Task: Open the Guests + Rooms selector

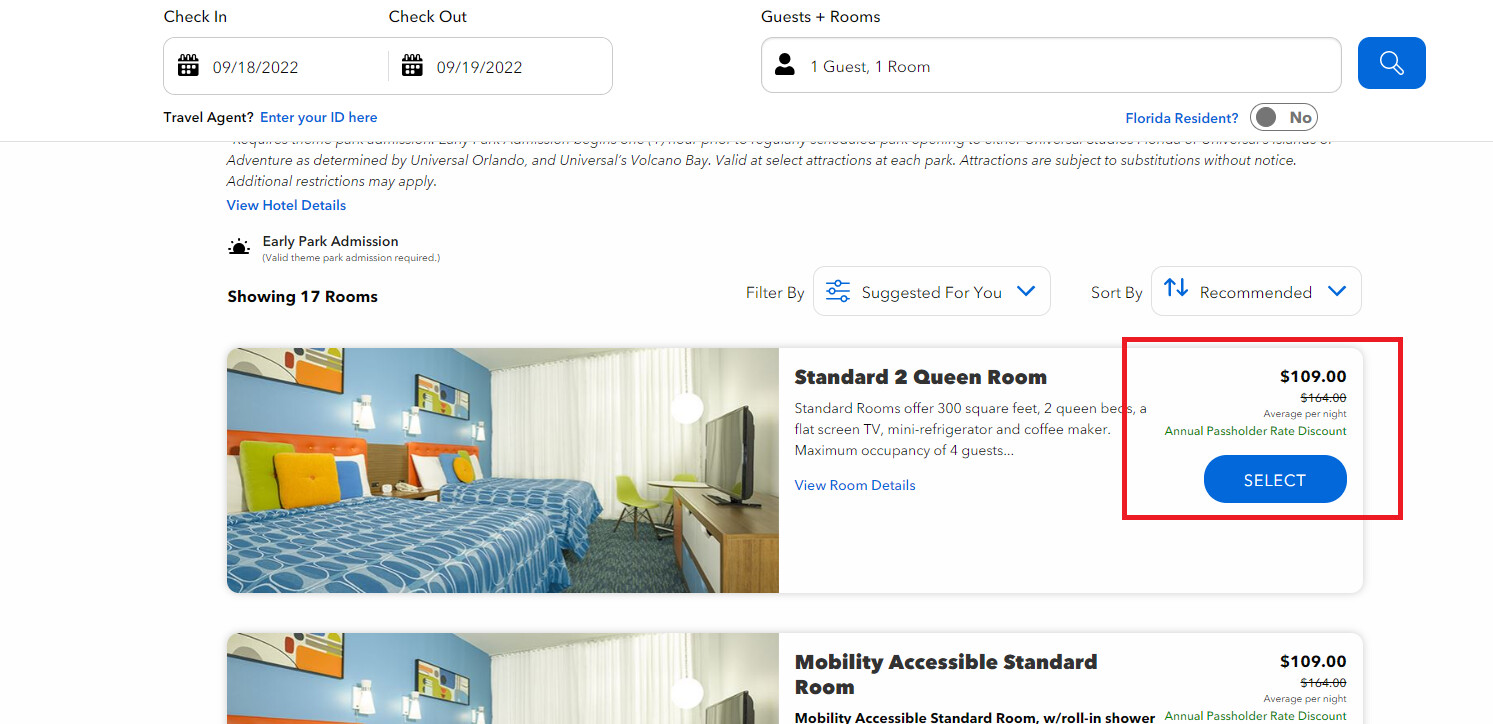Action: click(1051, 65)
